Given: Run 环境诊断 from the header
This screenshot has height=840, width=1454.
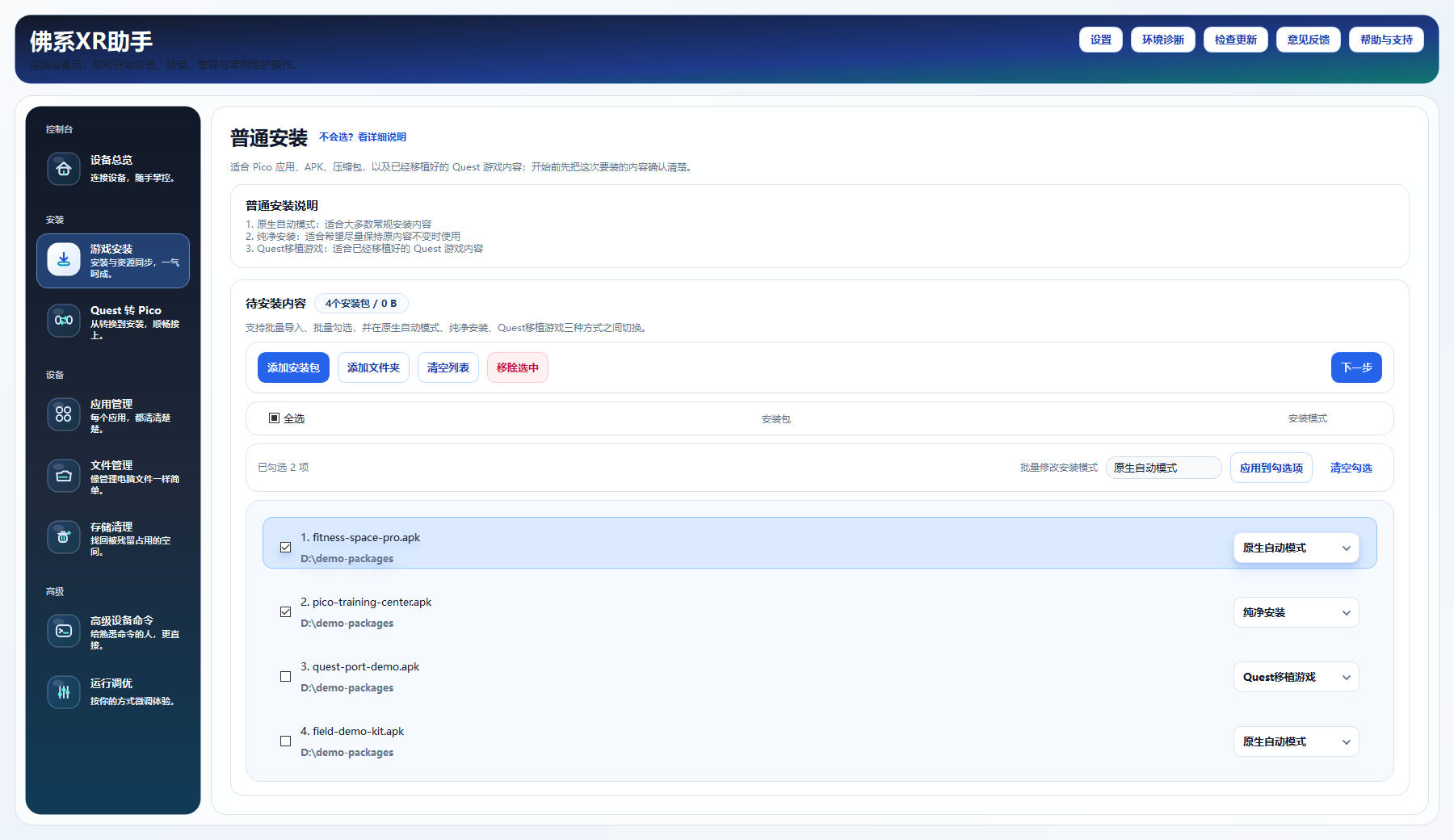Looking at the screenshot, I should (x=1163, y=40).
